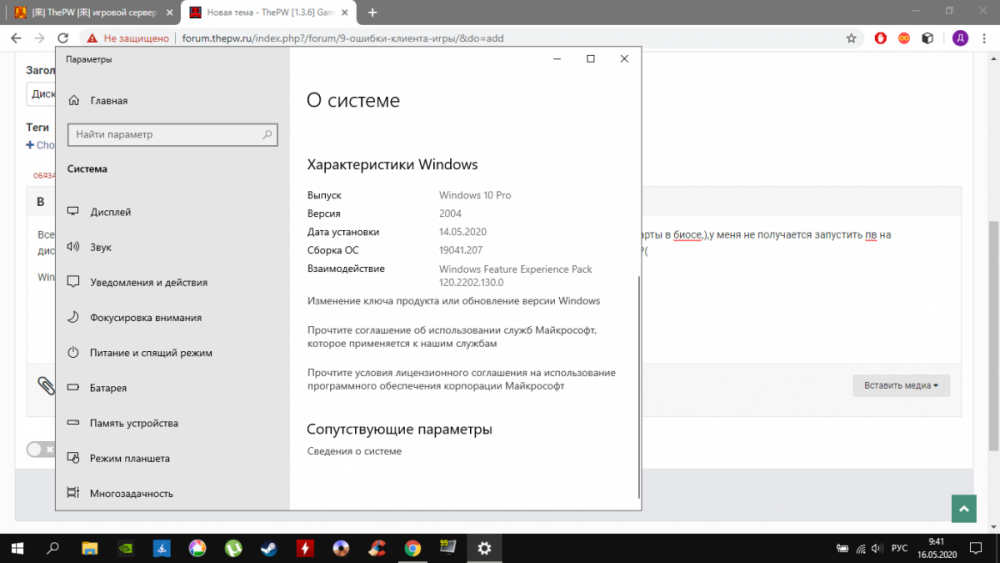Open the NVIDIA app on the taskbar
The image size is (1000, 563).
126,548
